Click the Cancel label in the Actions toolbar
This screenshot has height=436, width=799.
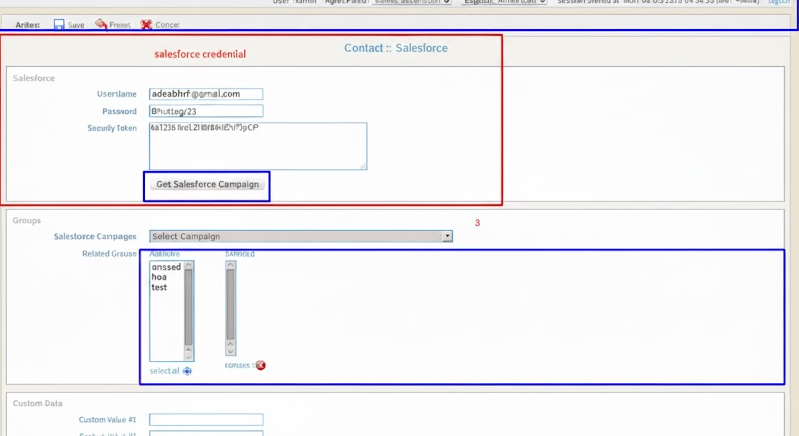[x=167, y=25]
